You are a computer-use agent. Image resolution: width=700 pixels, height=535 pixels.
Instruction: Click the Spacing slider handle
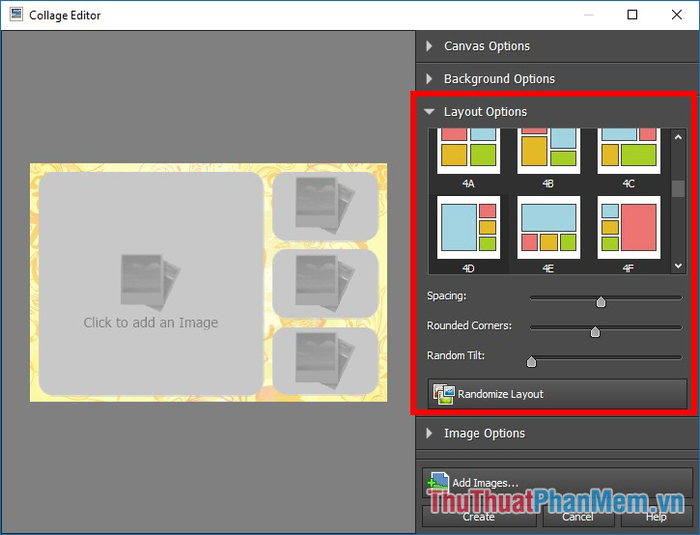tap(601, 302)
